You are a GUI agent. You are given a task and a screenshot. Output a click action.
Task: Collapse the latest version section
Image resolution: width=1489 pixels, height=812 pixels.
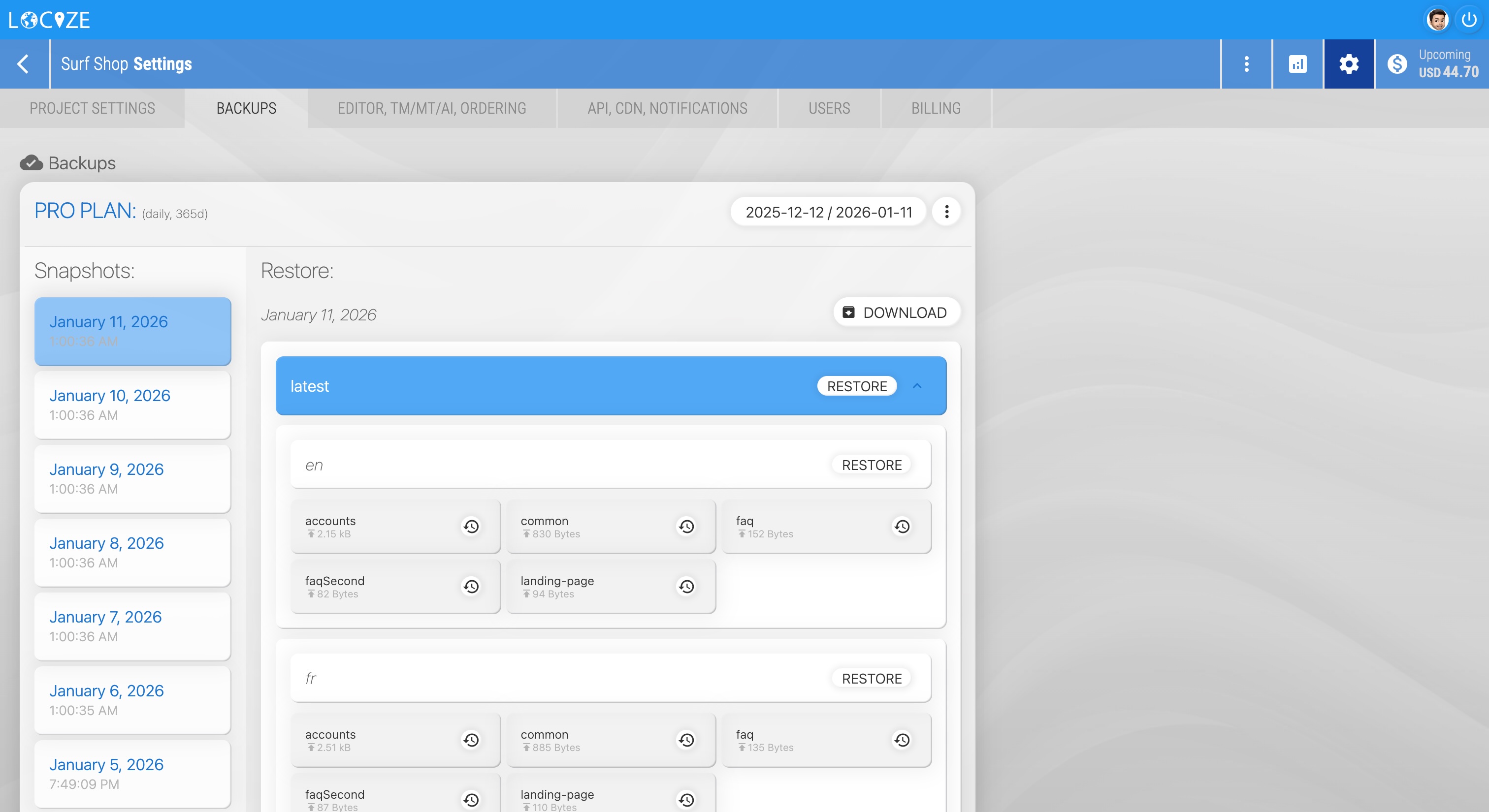pos(917,386)
